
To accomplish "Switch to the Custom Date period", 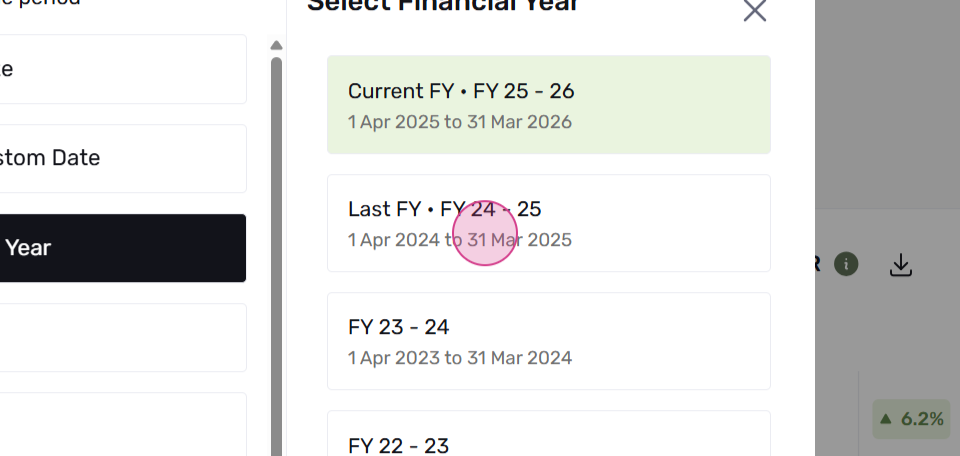I will pyautogui.click(x=122, y=159).
